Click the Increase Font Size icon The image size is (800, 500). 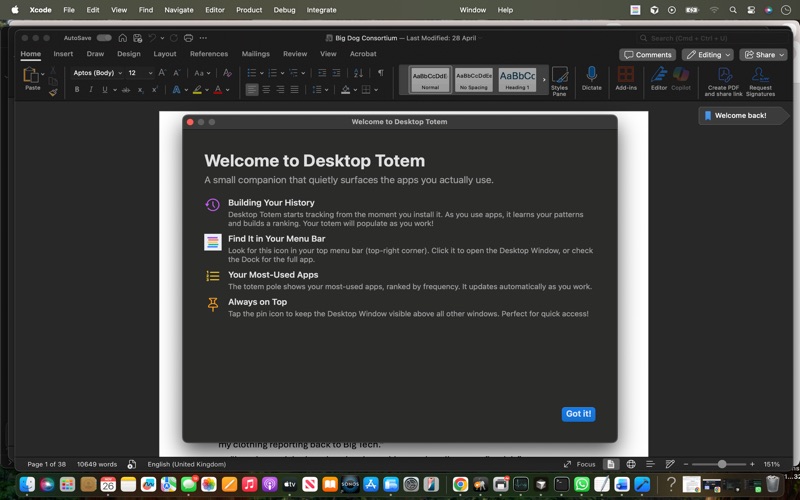[x=162, y=73]
